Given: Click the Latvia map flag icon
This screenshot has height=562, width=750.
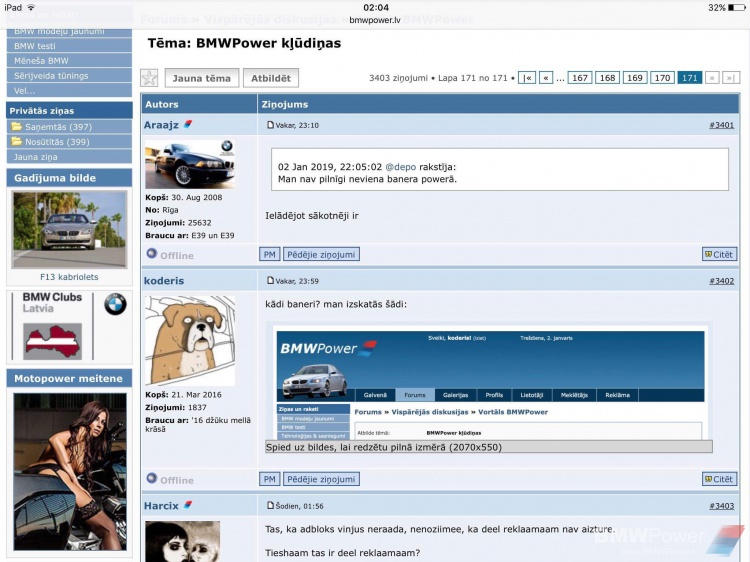Looking at the screenshot, I should coord(53,341).
